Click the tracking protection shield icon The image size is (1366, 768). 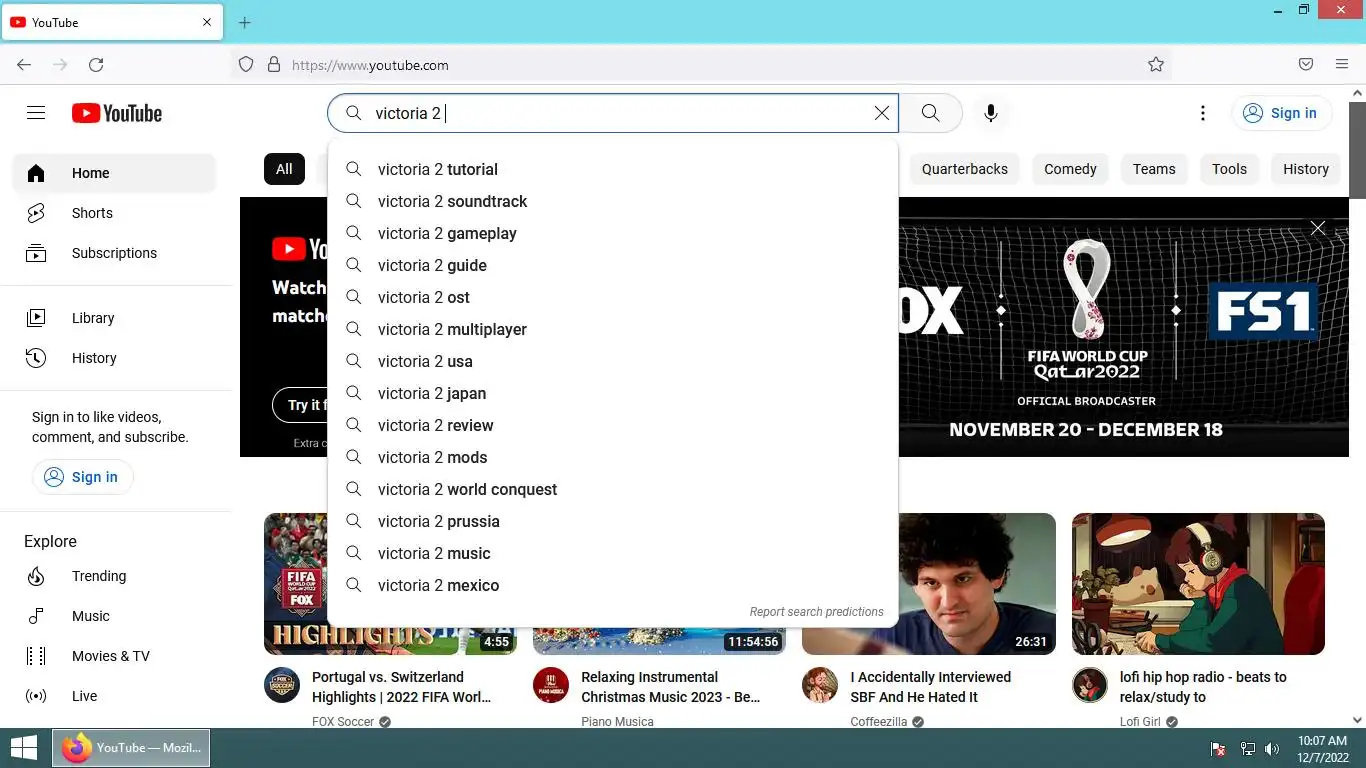(246, 65)
